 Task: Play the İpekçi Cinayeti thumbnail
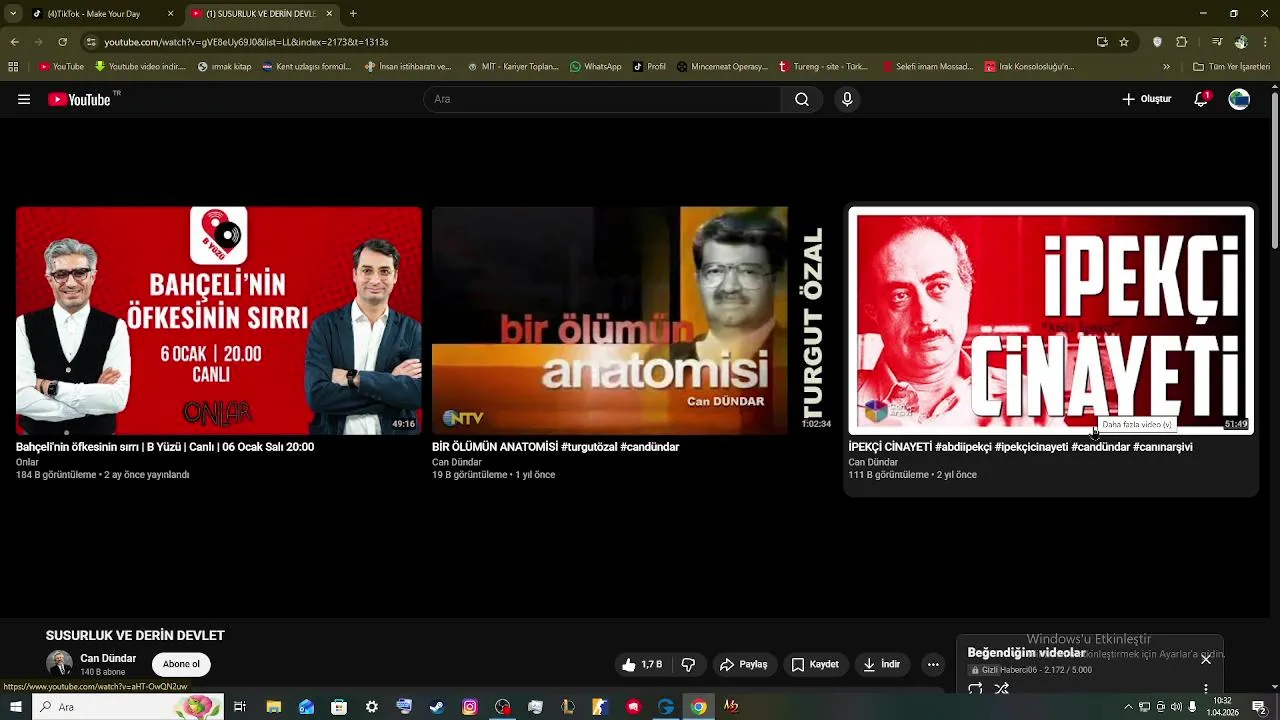pos(1051,320)
